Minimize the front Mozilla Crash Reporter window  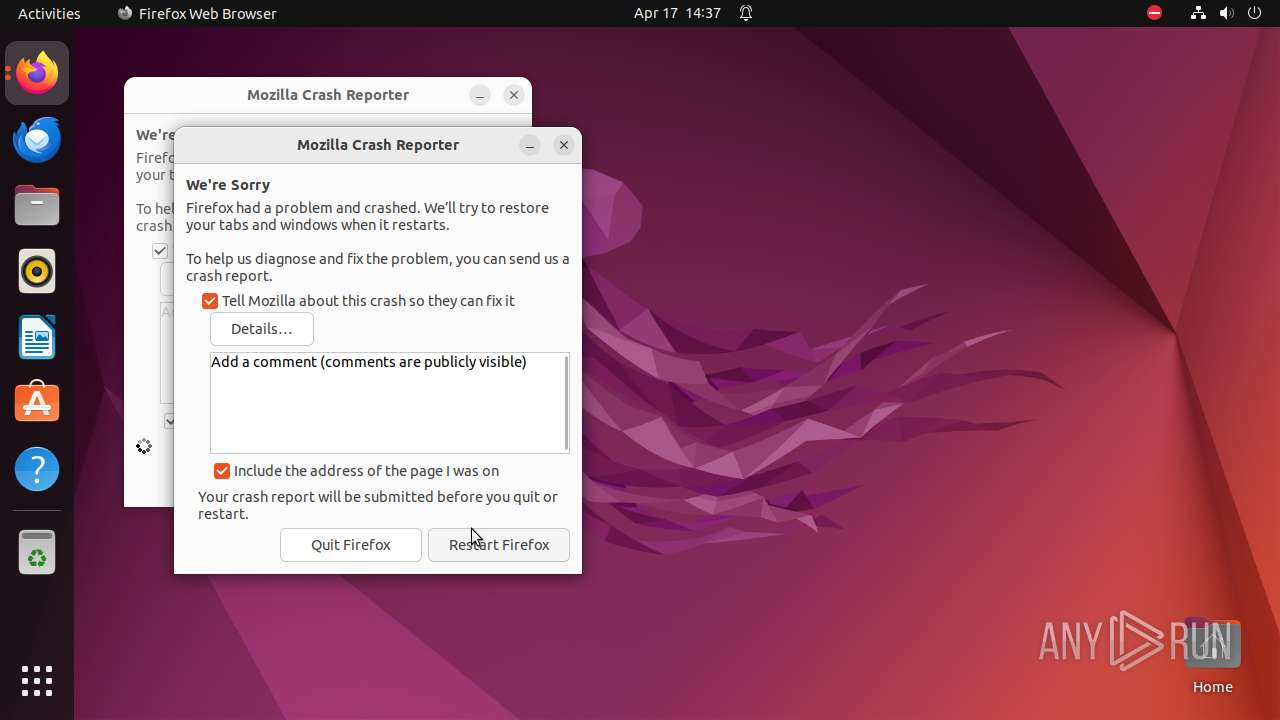tap(530, 145)
